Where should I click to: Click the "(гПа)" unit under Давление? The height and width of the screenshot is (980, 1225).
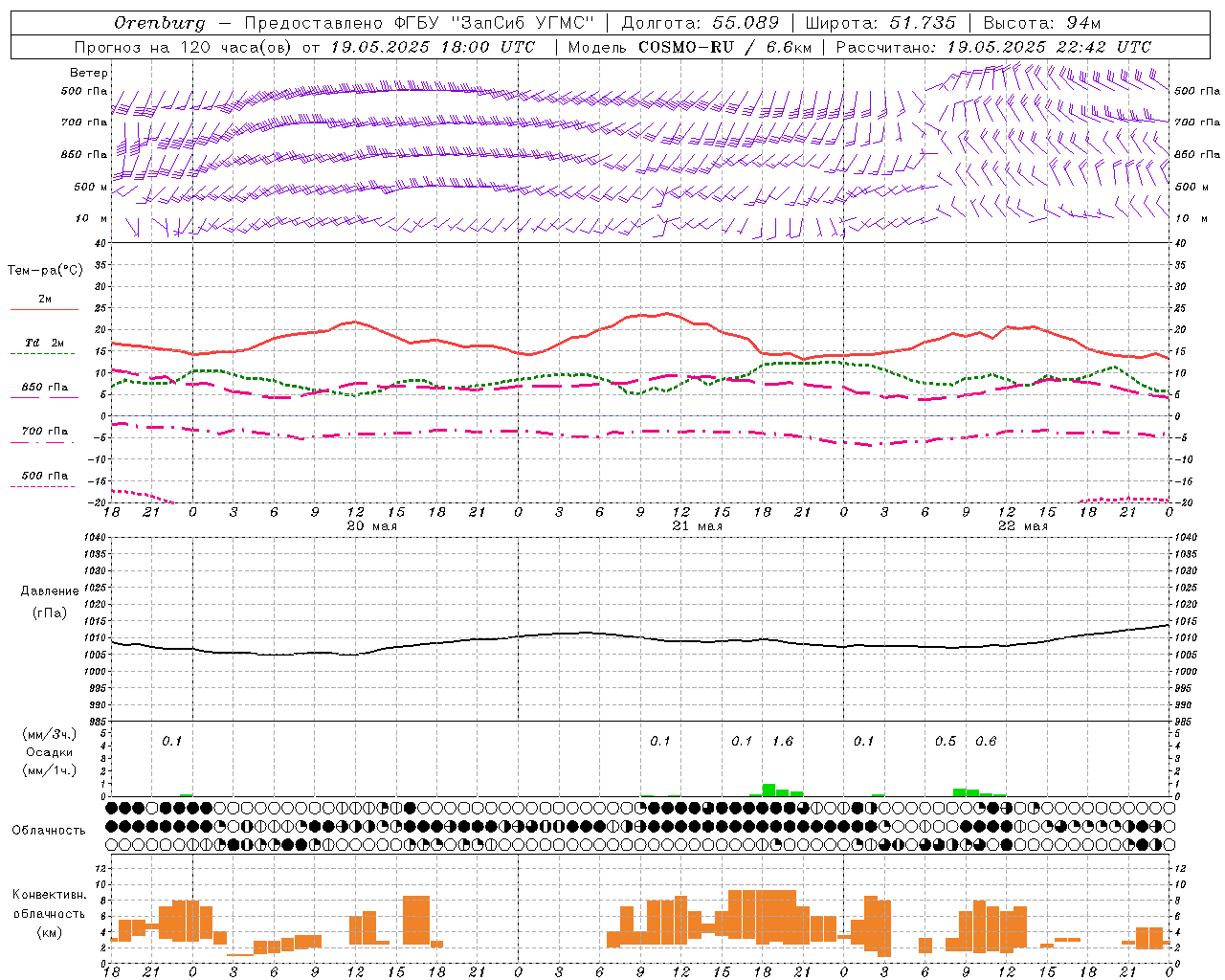point(50,612)
